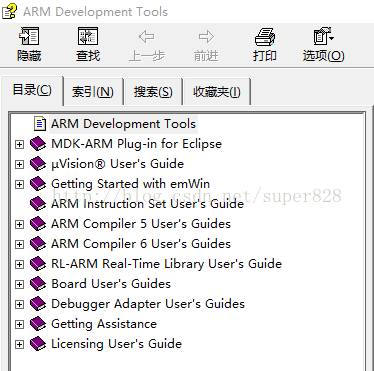374x371 pixels.
Task: Click the Locate (查找) toolbar icon
Action: coord(88,36)
